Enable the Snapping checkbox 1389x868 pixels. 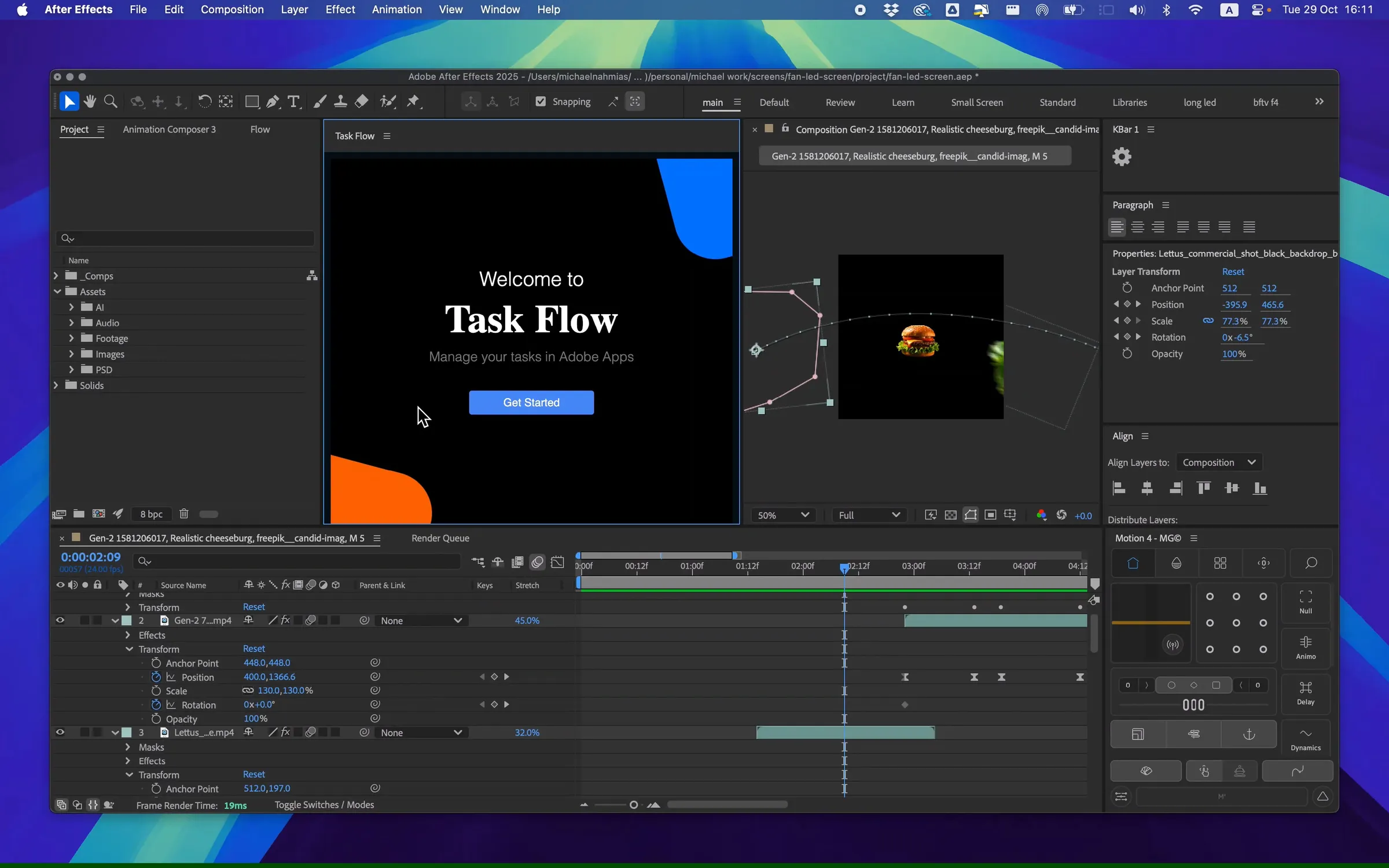click(541, 101)
